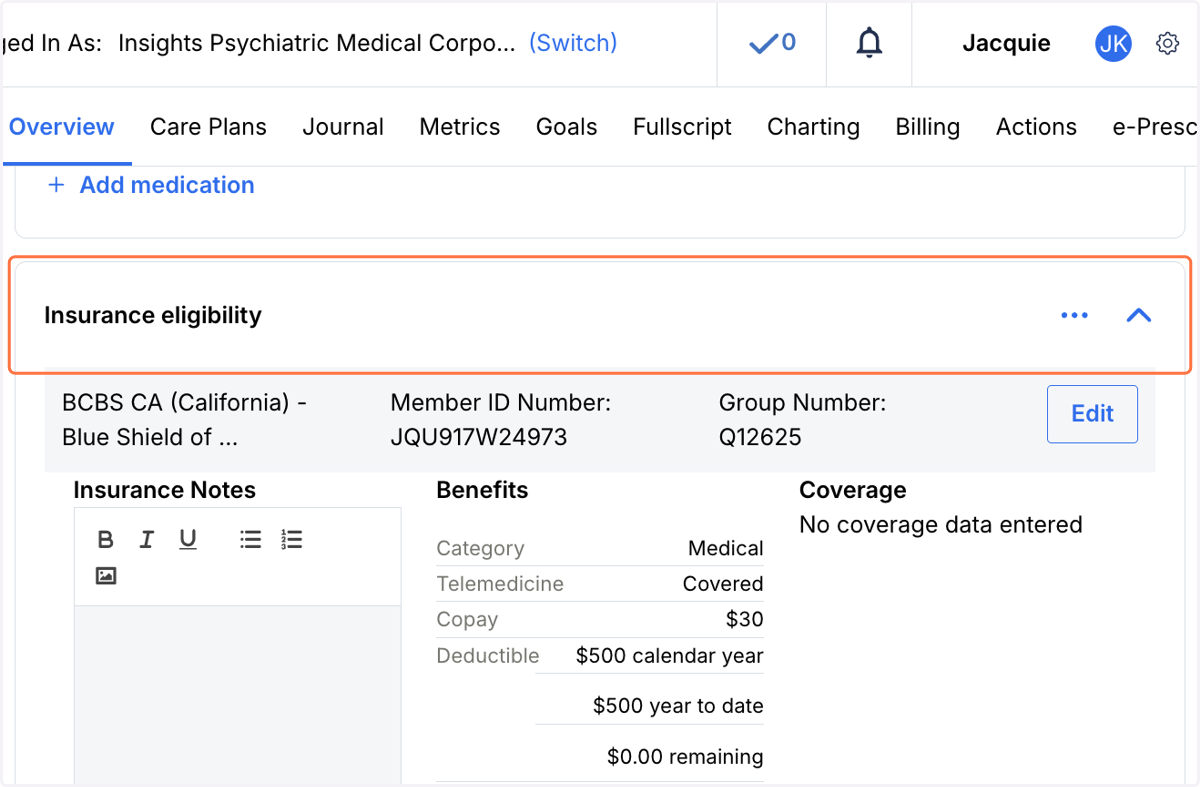Go to the Metrics tab

(460, 127)
